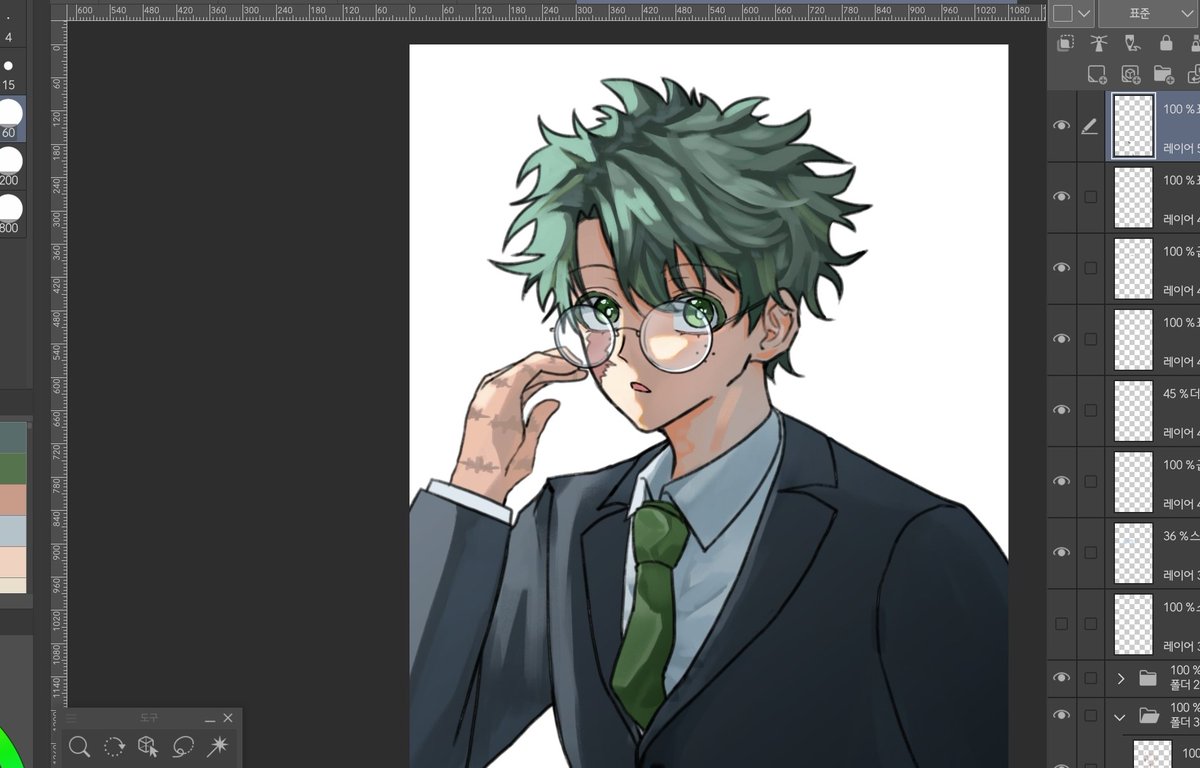The width and height of the screenshot is (1200, 768).
Task: Hide the 45 % opacity layer
Action: point(1062,410)
